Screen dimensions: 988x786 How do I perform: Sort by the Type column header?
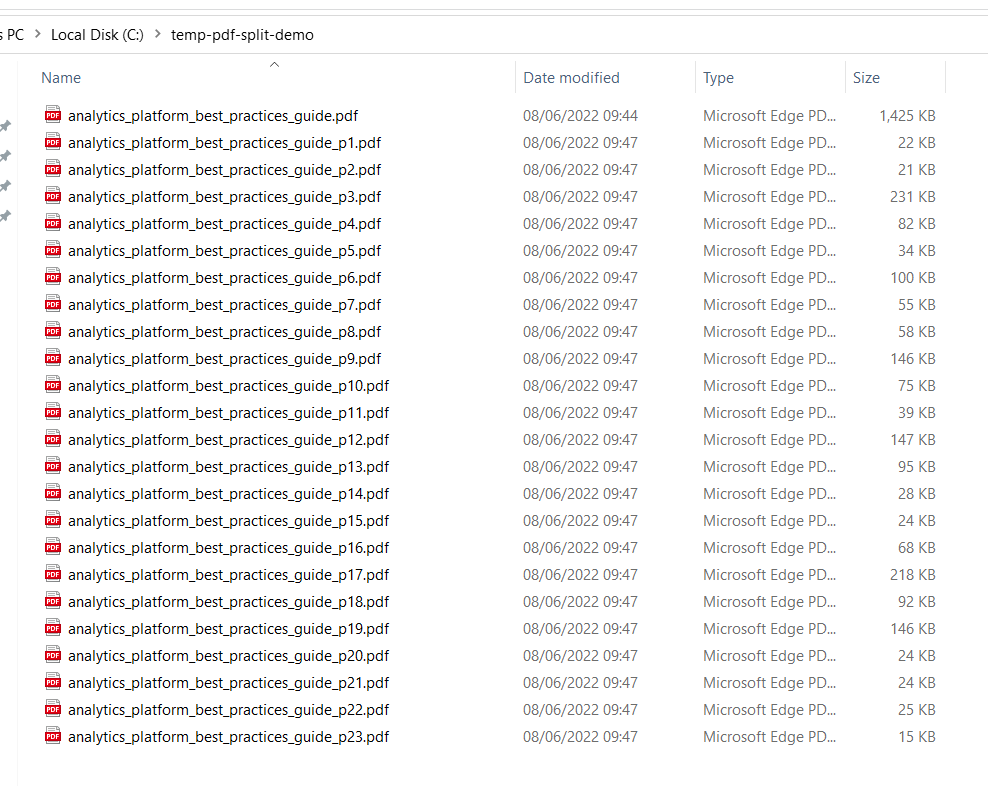pos(718,78)
